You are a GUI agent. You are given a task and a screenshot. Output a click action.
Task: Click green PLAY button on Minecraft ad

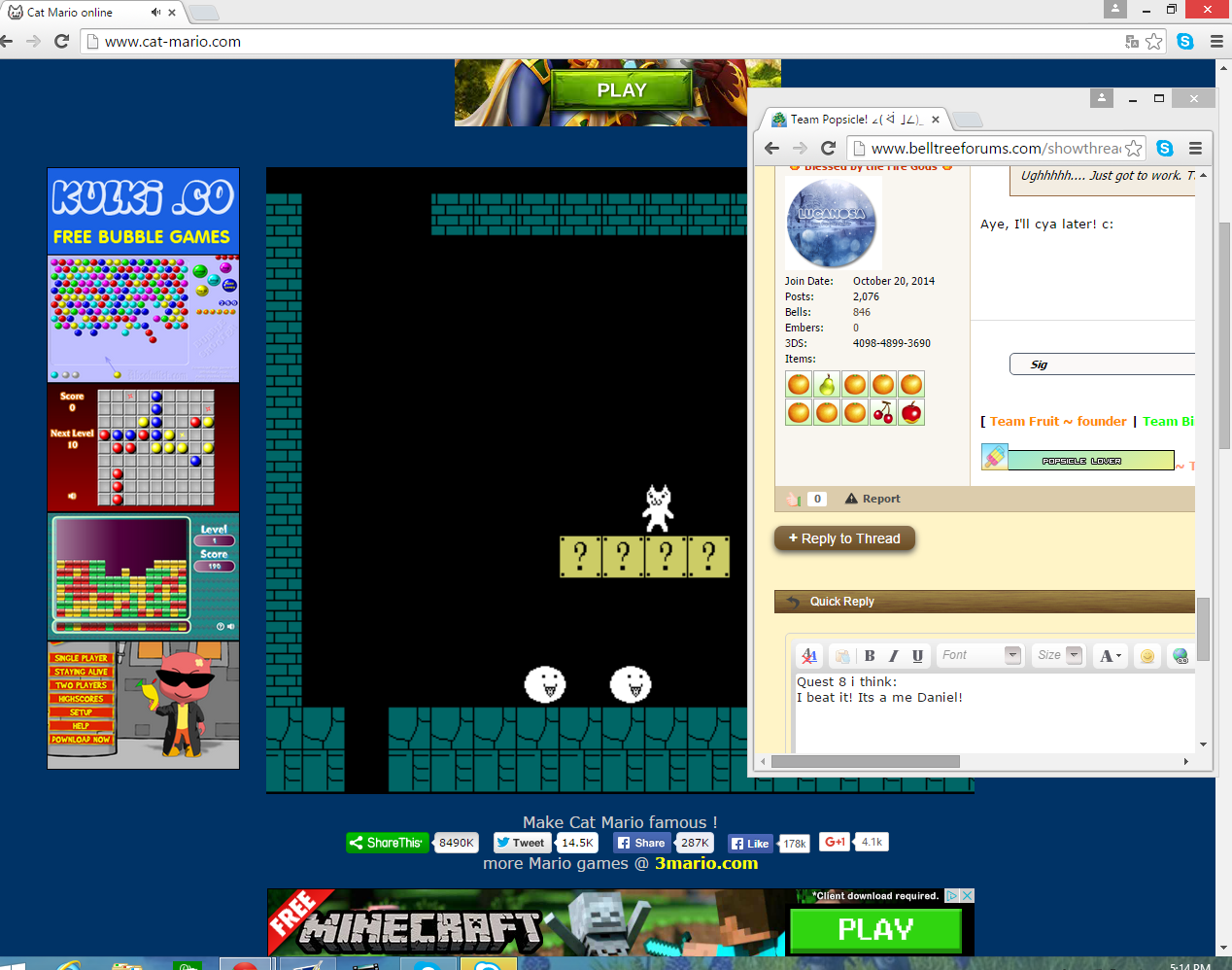(x=875, y=930)
